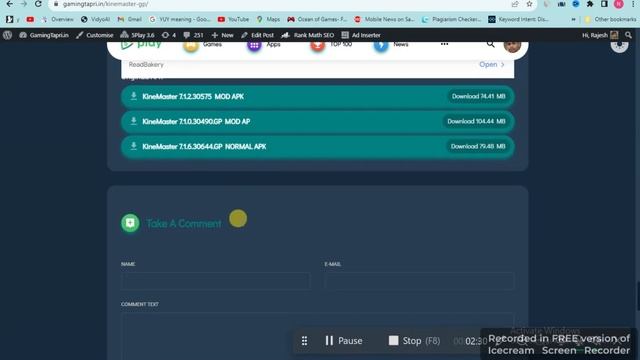
Task: Click the Open link on ReadBakery ad
Action: (492, 64)
